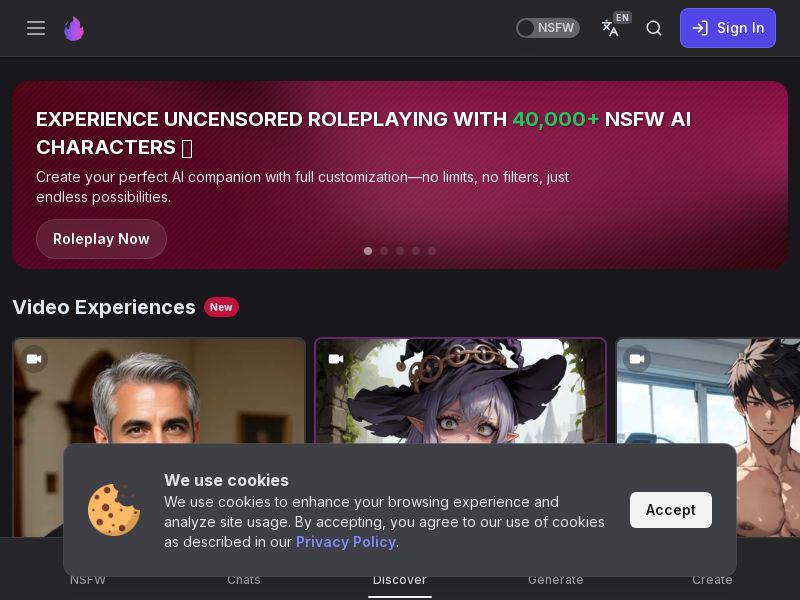Click the New badge beside Video Experiences
Image resolution: width=800 pixels, height=600 pixels.
pos(221,307)
